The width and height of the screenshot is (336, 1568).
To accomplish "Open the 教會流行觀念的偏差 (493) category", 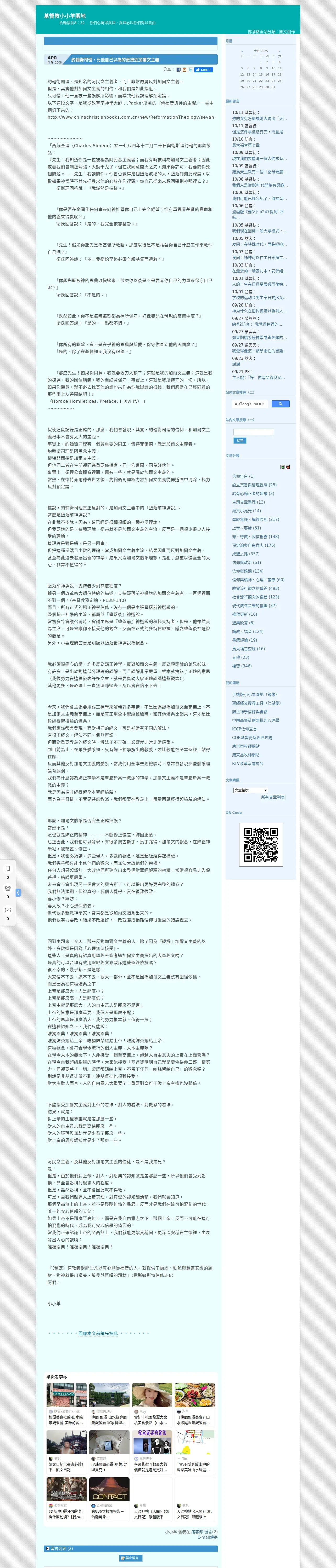I will (255, 588).
